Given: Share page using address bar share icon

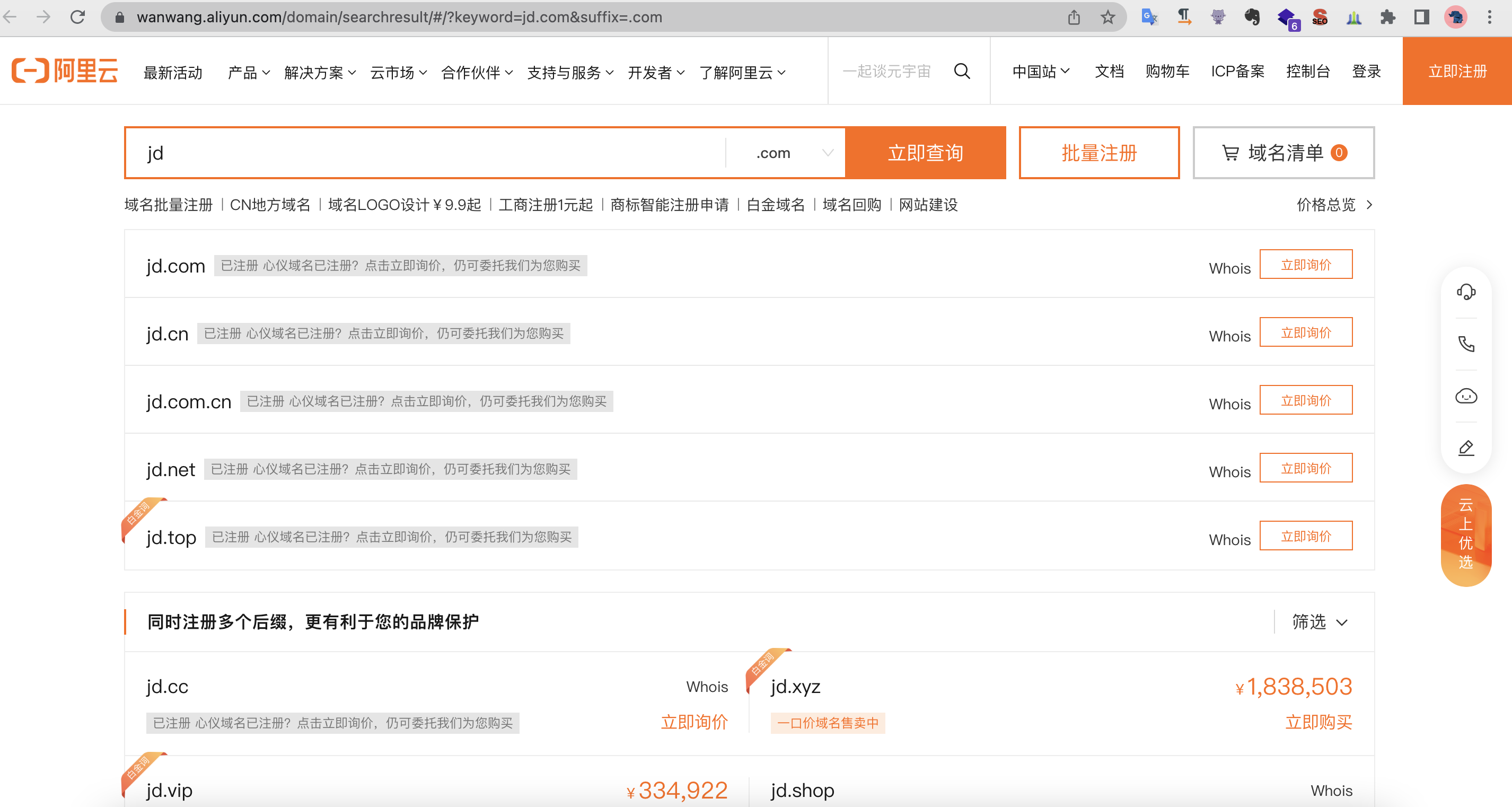Looking at the screenshot, I should tap(1074, 17).
